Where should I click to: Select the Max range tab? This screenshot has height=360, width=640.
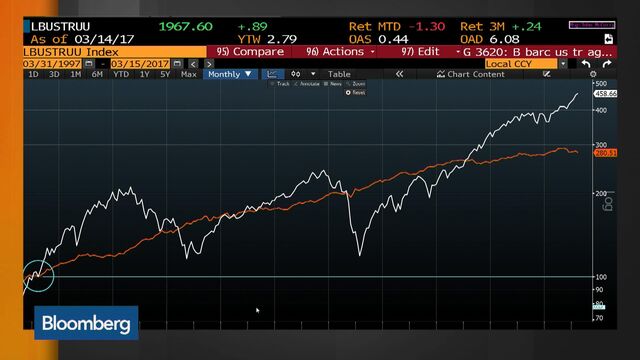click(189, 74)
